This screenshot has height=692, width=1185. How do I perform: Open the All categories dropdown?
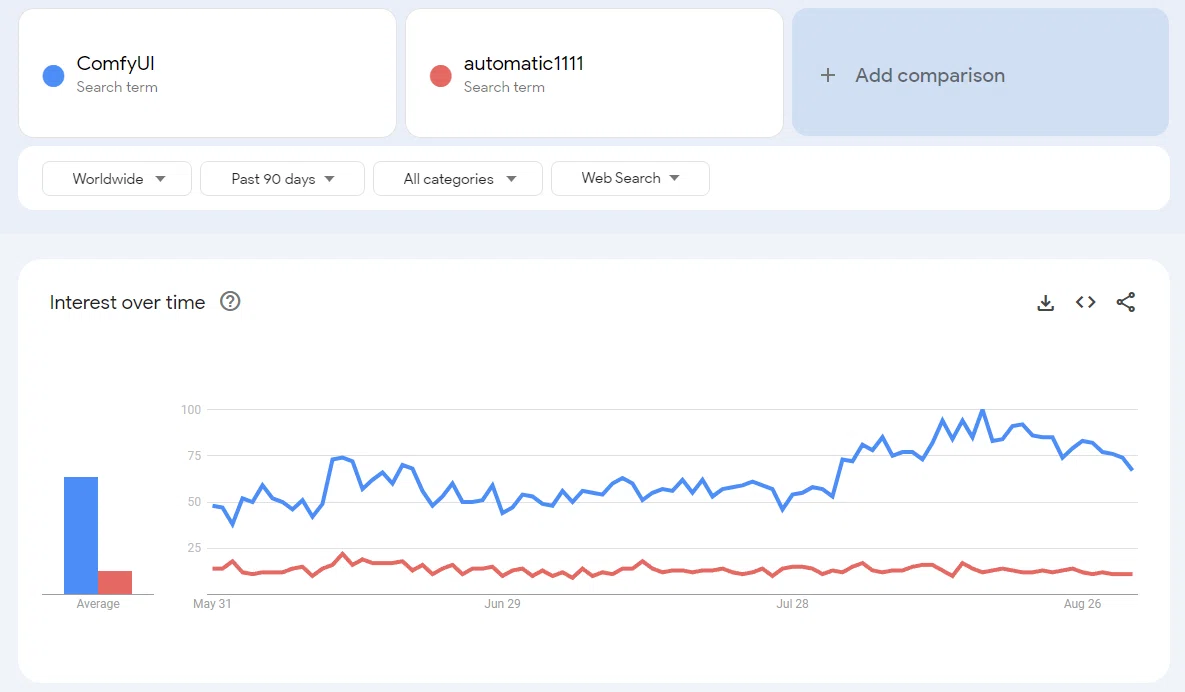pos(458,179)
